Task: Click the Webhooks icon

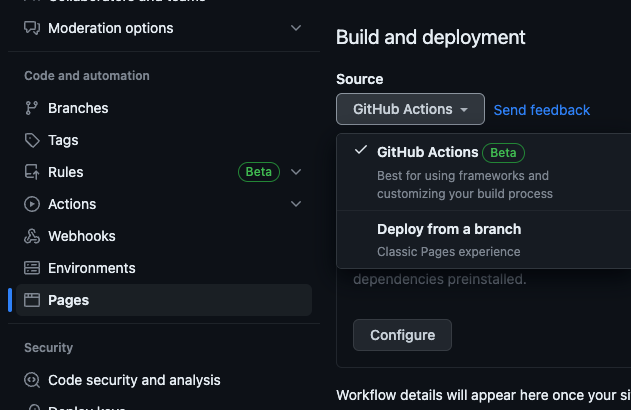Action: [x=32, y=236]
